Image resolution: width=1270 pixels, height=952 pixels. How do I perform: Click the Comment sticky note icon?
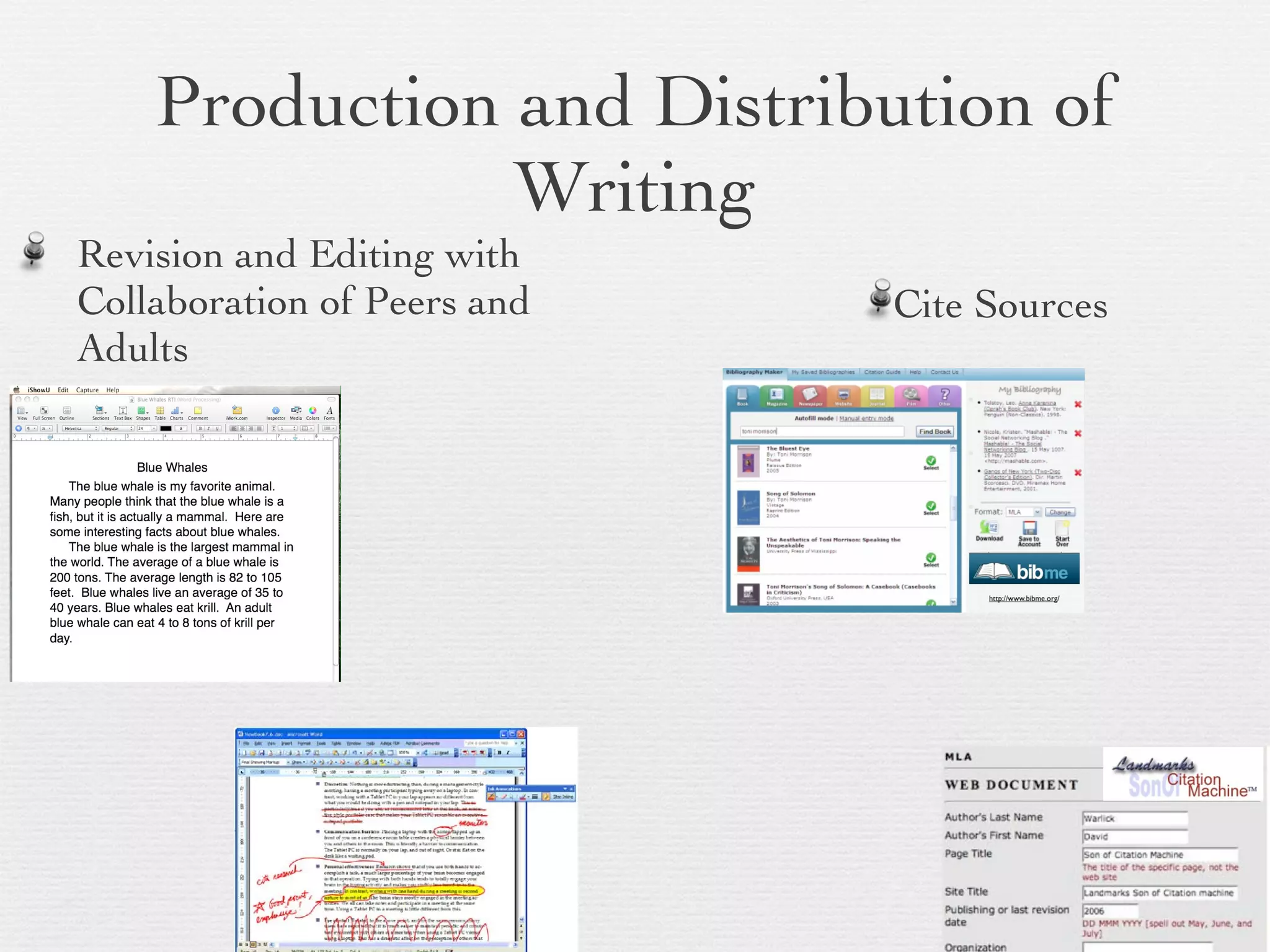coord(198,410)
